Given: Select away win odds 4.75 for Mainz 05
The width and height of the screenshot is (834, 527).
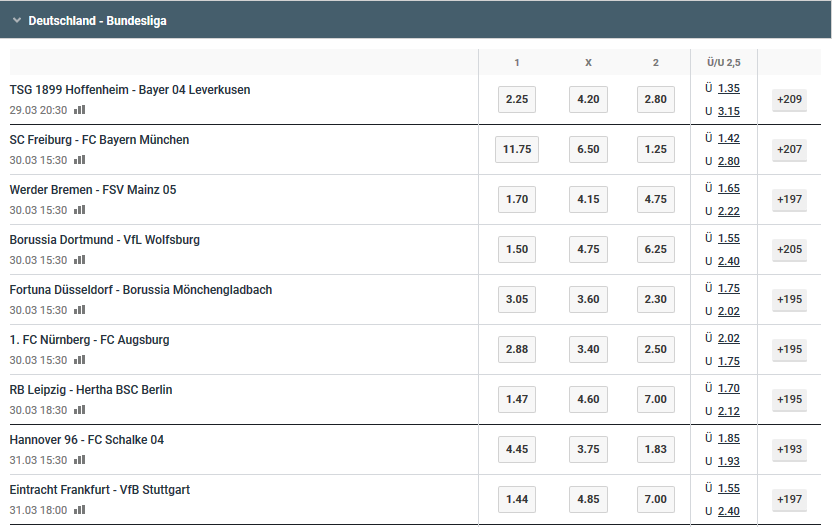Looking at the screenshot, I should [656, 199].
